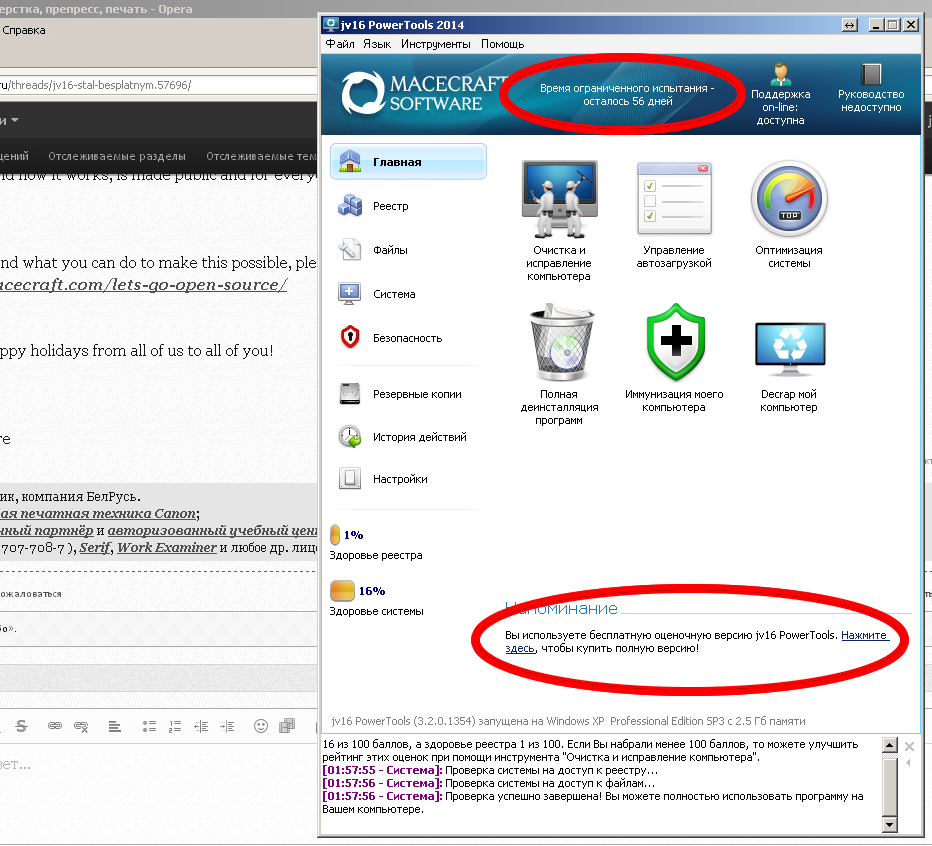This screenshot has width=932, height=846.
Task: Open the Serif signature link
Action: click(x=95, y=548)
